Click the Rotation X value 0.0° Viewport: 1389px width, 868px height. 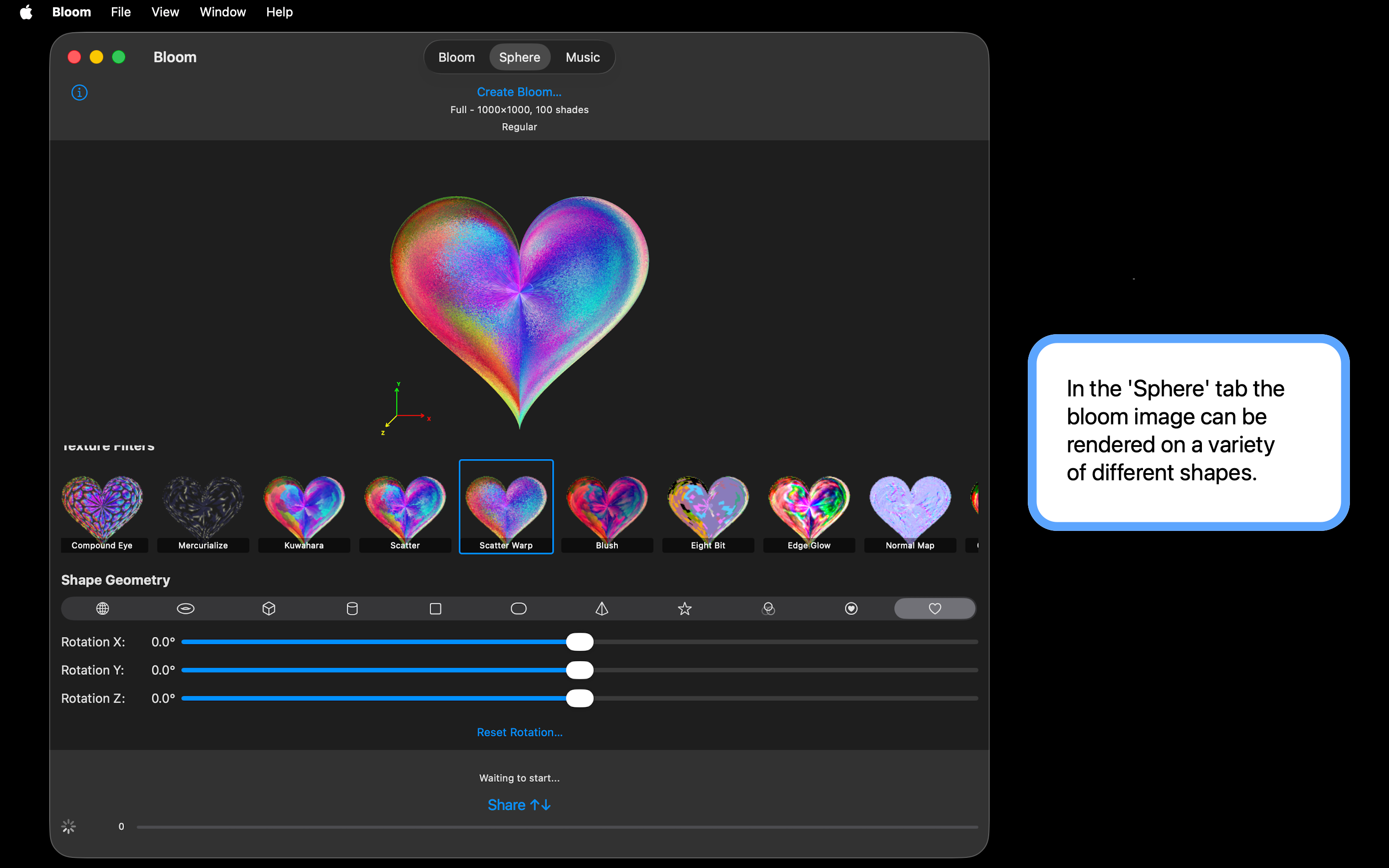[x=163, y=642]
